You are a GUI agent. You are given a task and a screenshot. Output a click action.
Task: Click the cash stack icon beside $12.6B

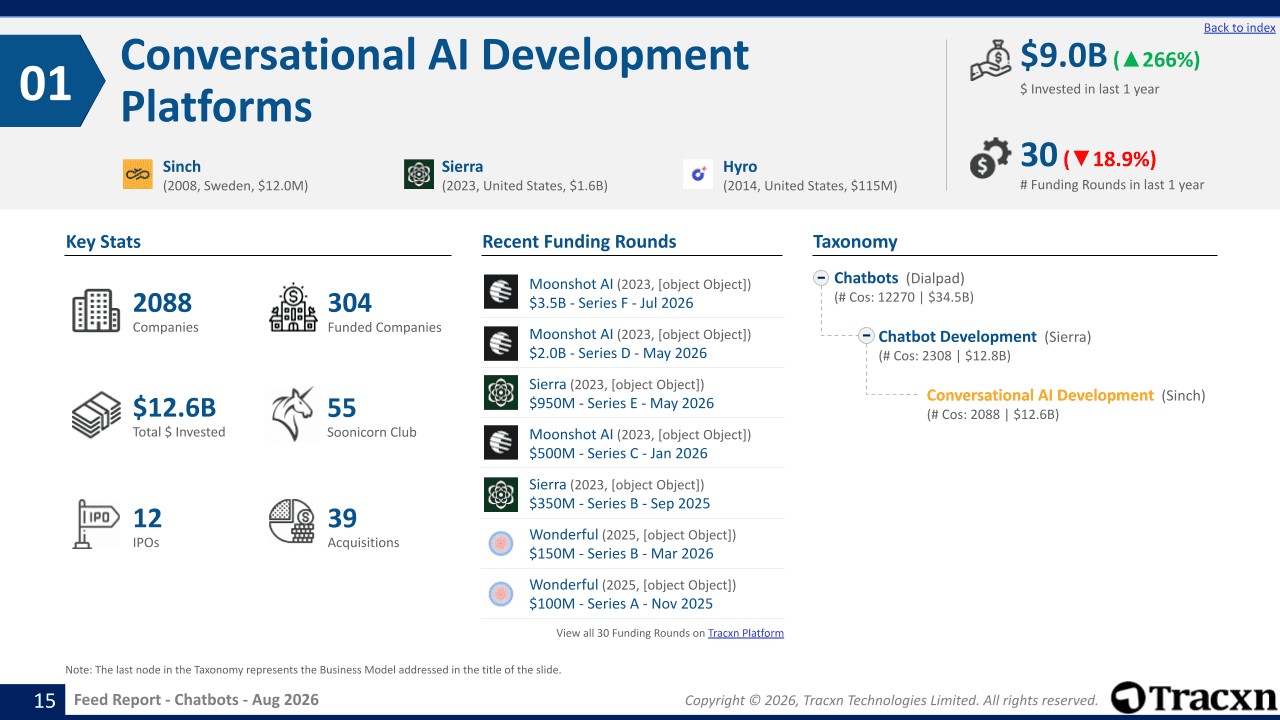click(x=96, y=416)
